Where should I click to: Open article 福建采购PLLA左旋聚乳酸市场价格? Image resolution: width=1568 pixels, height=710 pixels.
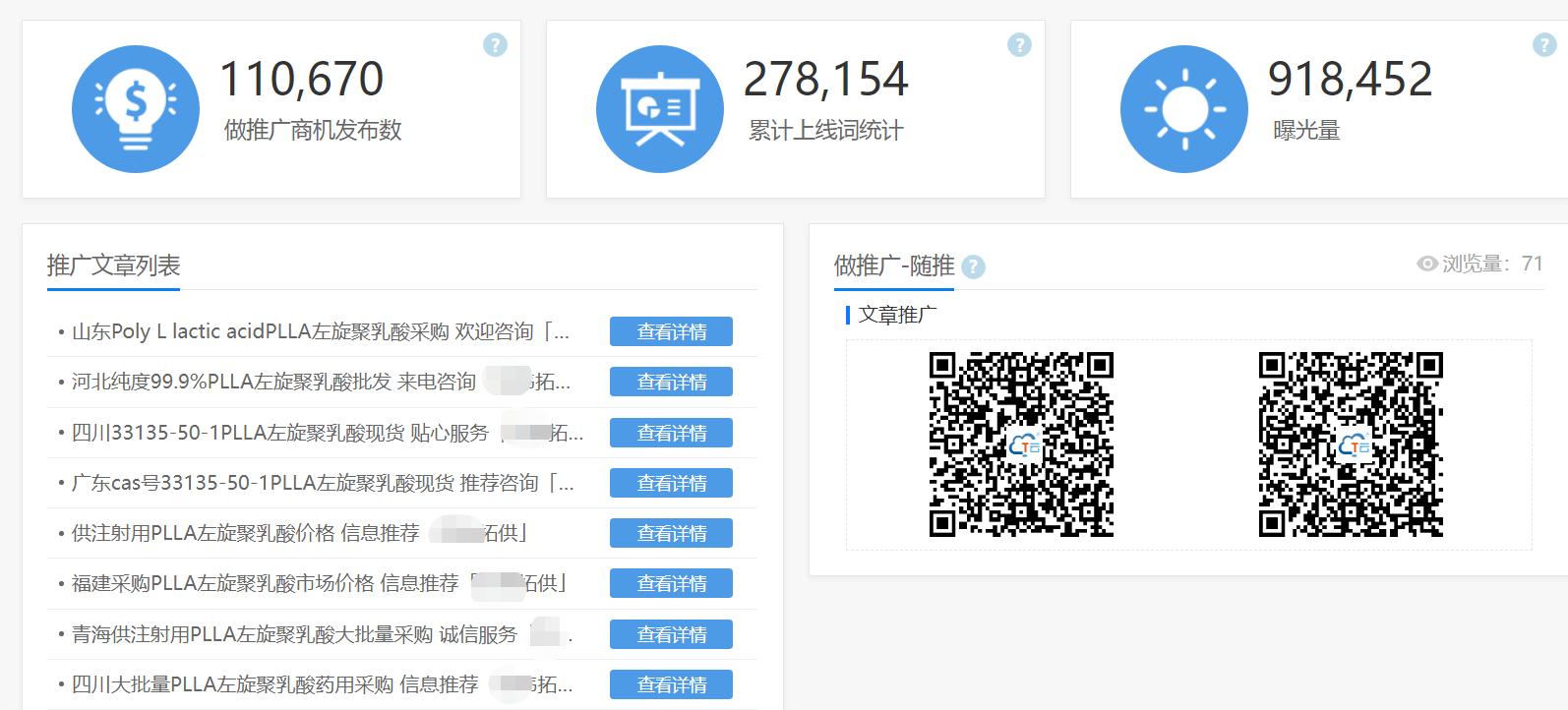point(320,583)
